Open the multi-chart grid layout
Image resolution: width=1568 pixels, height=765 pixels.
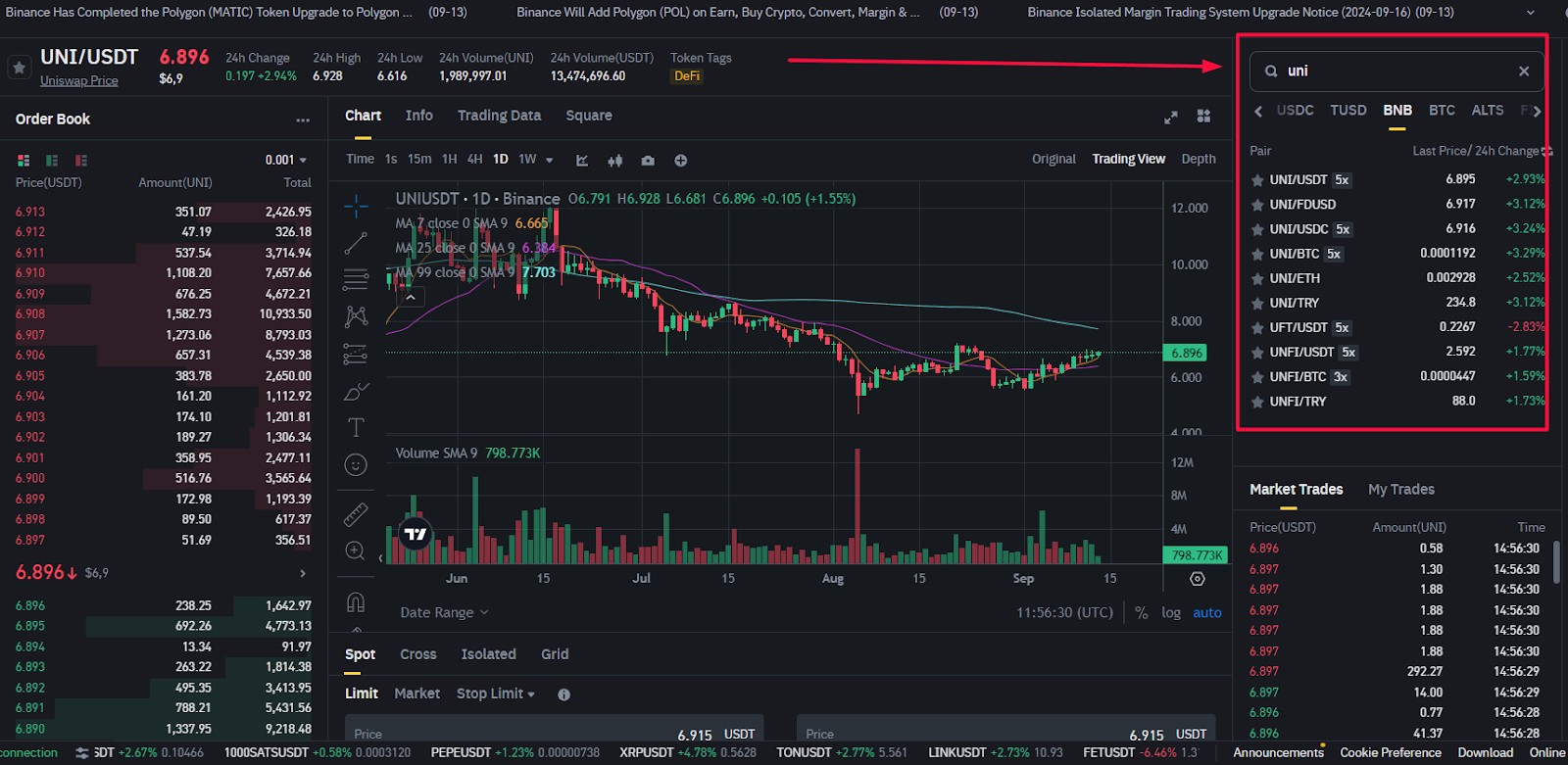click(1203, 116)
